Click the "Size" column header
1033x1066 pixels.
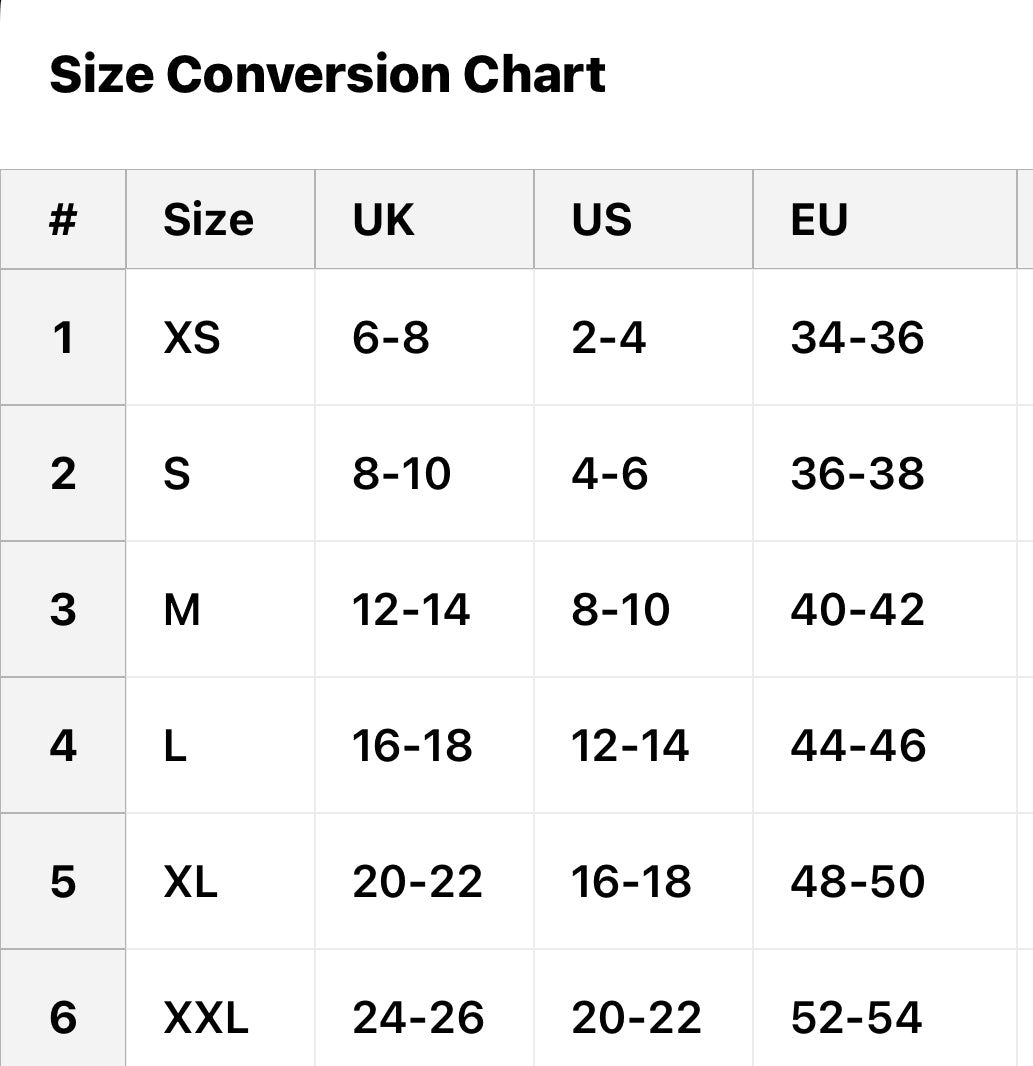click(208, 220)
